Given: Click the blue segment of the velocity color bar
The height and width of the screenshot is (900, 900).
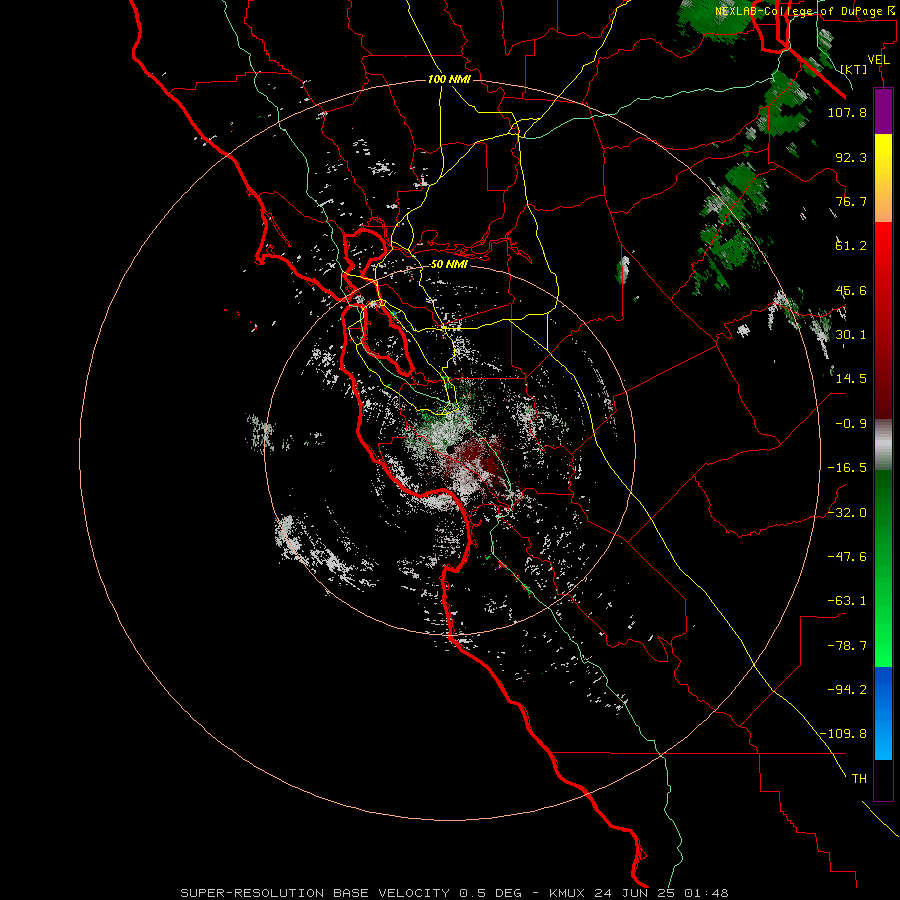Looking at the screenshot, I should (883, 713).
